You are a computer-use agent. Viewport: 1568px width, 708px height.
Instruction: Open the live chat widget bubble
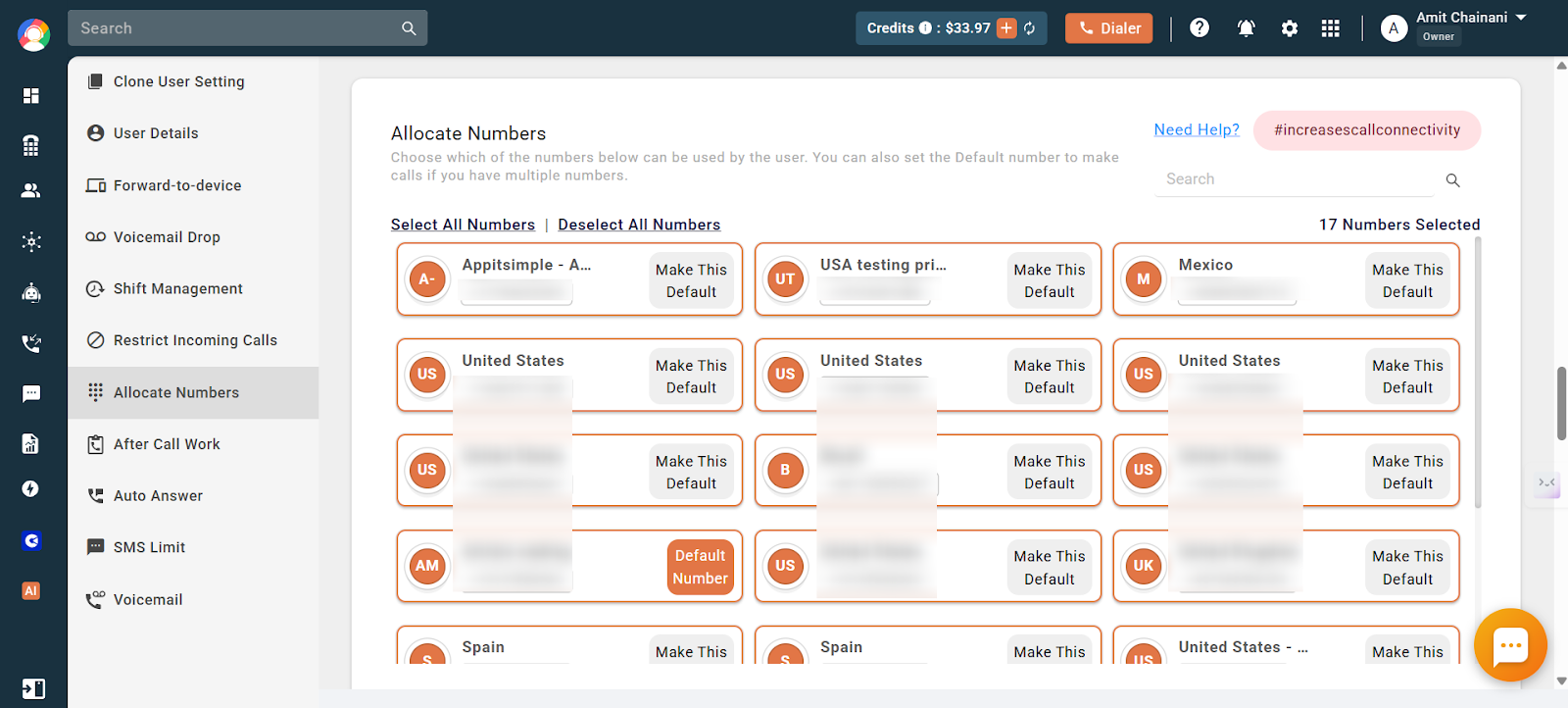click(x=1510, y=645)
